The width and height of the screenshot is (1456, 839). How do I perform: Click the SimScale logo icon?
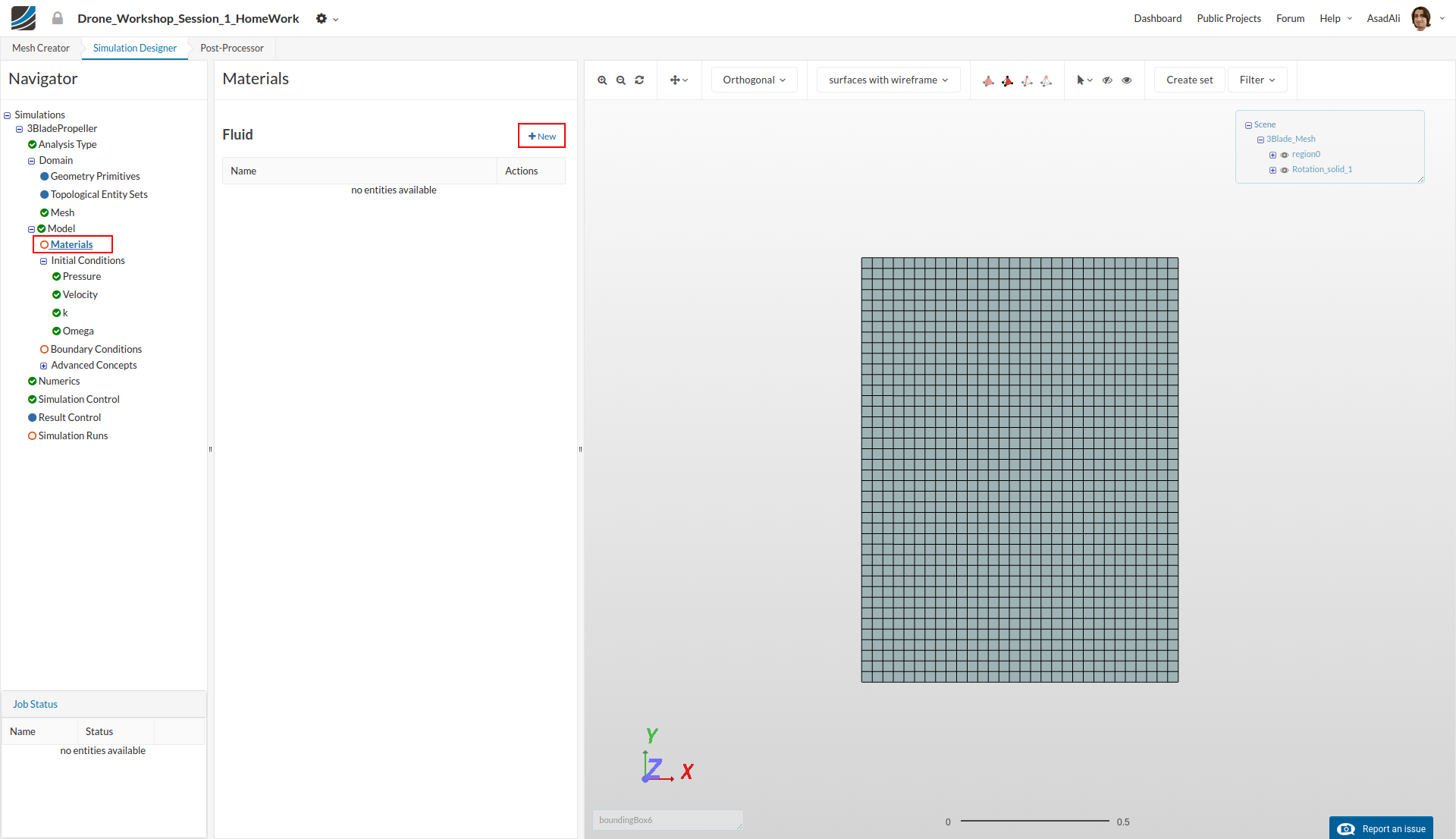(23, 18)
